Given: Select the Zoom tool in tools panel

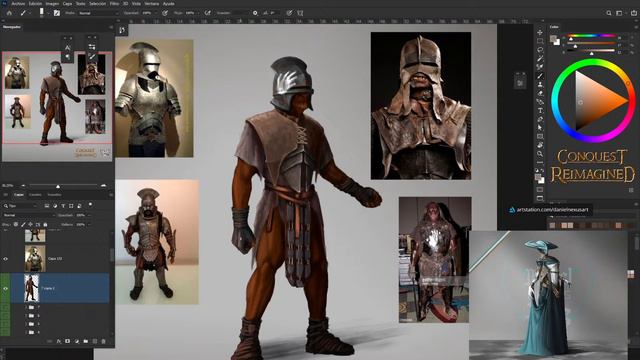Looking at the screenshot, I should (x=540, y=154).
